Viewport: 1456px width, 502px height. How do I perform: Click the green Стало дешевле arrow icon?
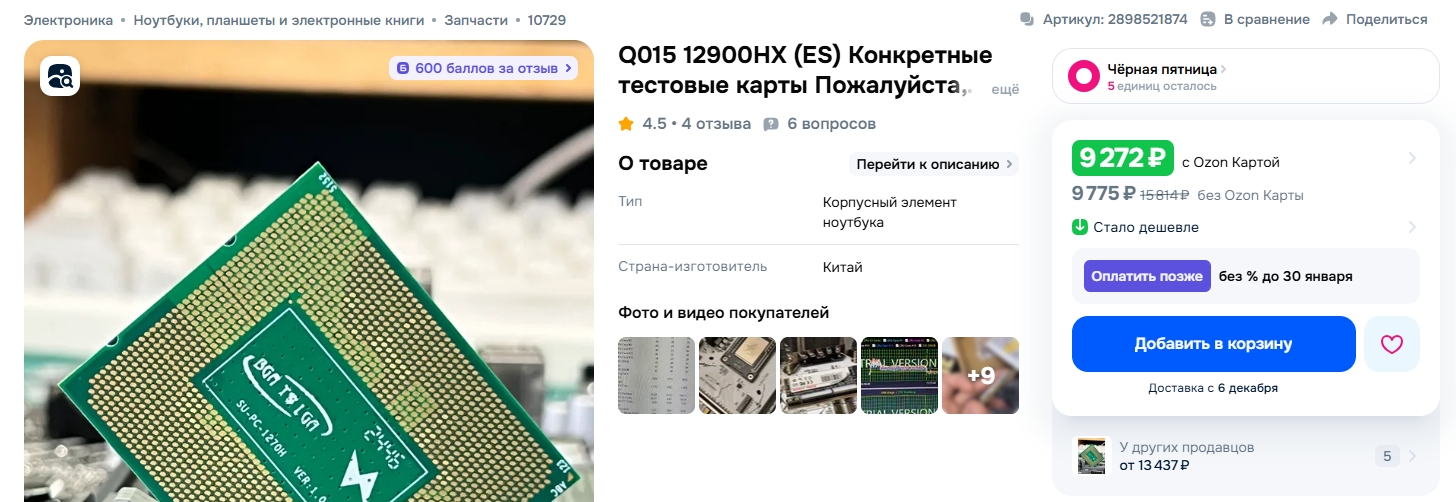(x=1080, y=227)
